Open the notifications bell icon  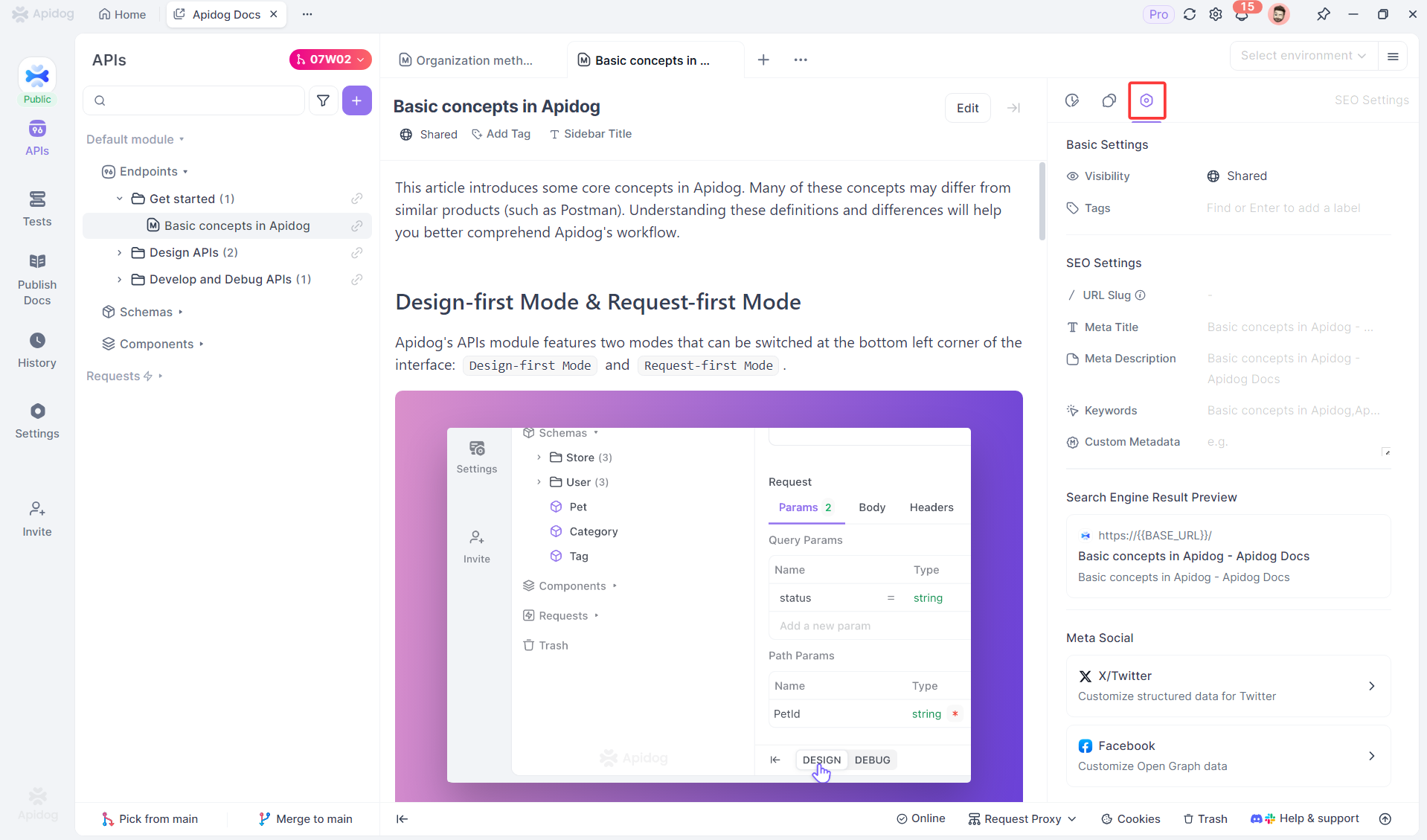1241,14
